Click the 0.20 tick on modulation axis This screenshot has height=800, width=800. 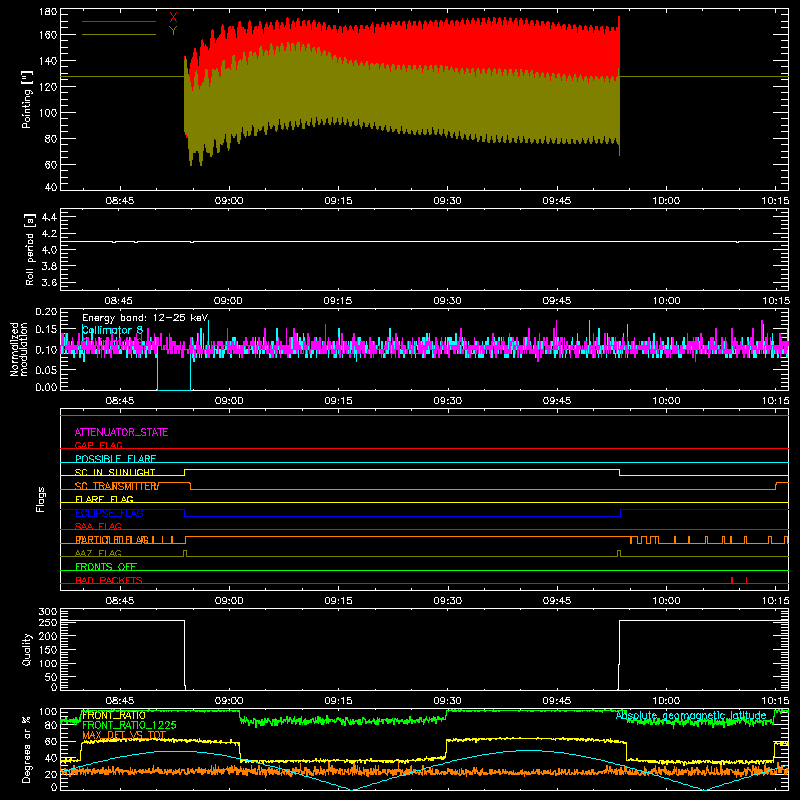[x=46, y=312]
